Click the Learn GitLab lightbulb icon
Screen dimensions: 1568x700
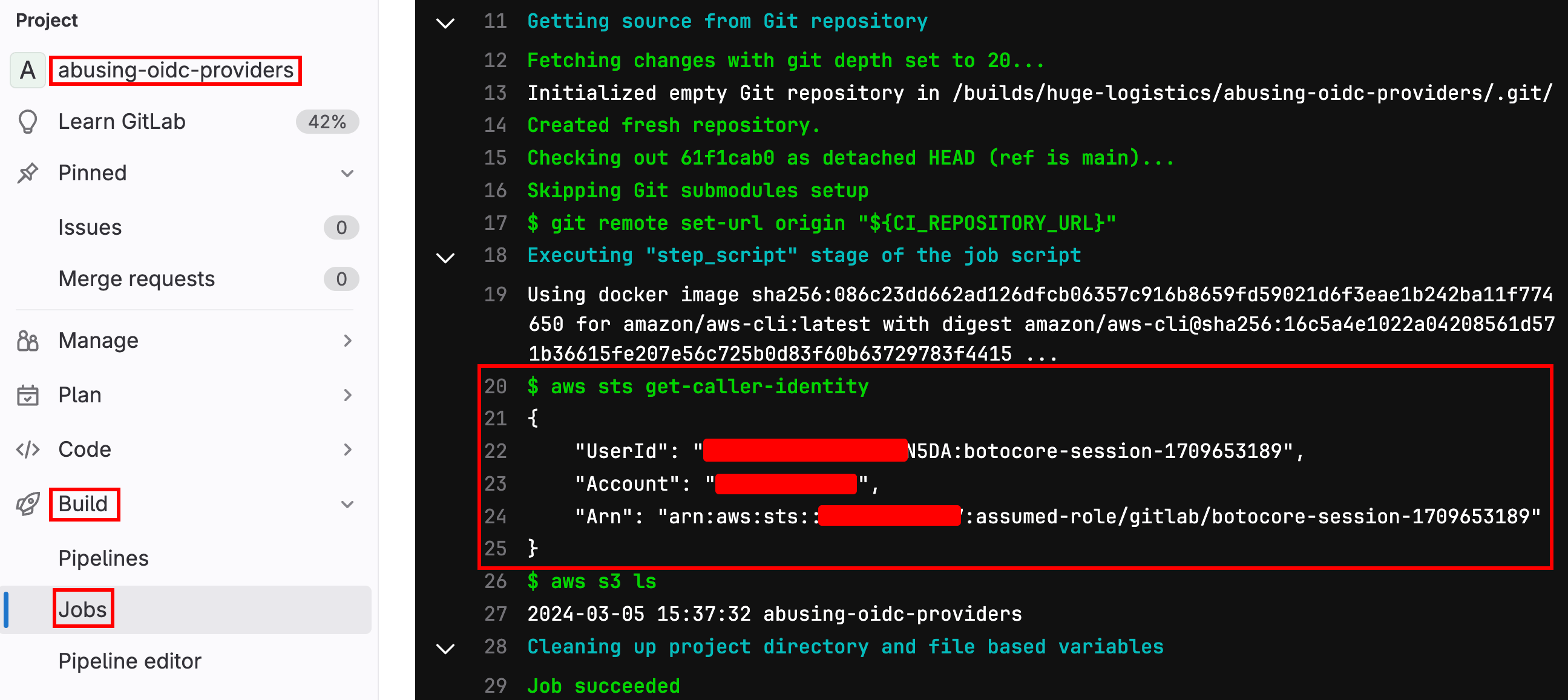coord(28,122)
